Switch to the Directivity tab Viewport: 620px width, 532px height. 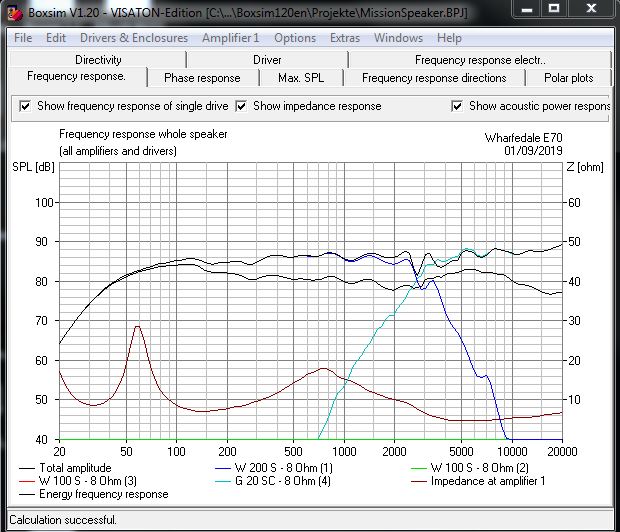98,60
